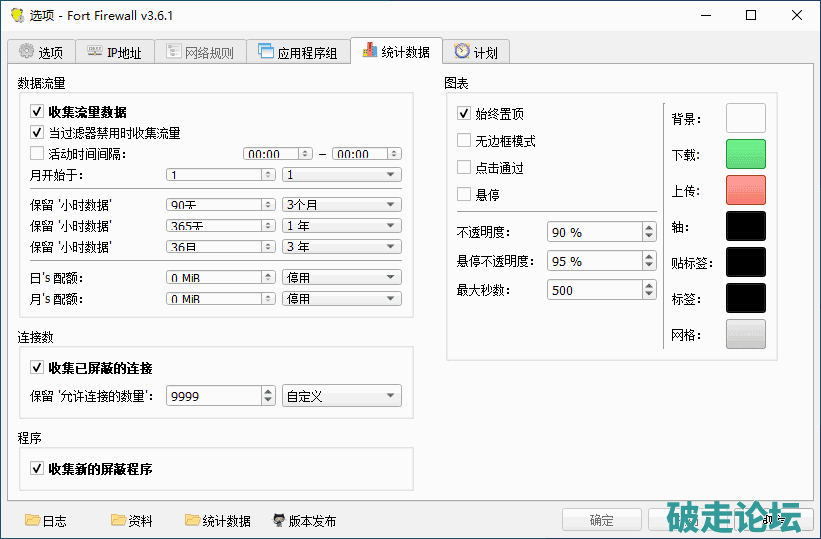Toggle 始终置顶 checkbox
The width and height of the screenshot is (821, 539).
tap(464, 114)
